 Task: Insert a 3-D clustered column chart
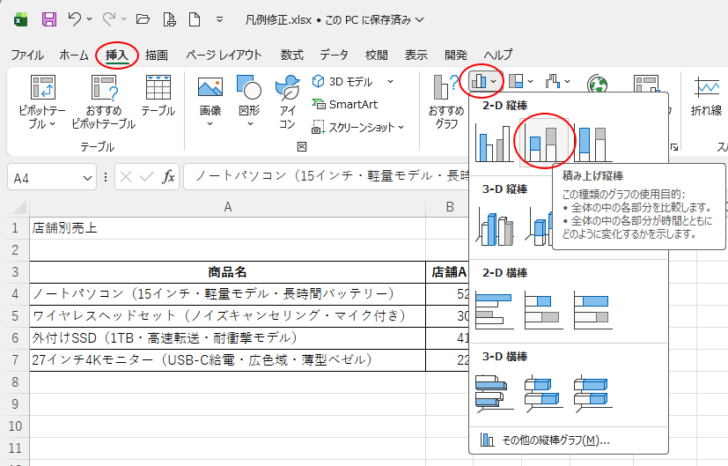496,226
